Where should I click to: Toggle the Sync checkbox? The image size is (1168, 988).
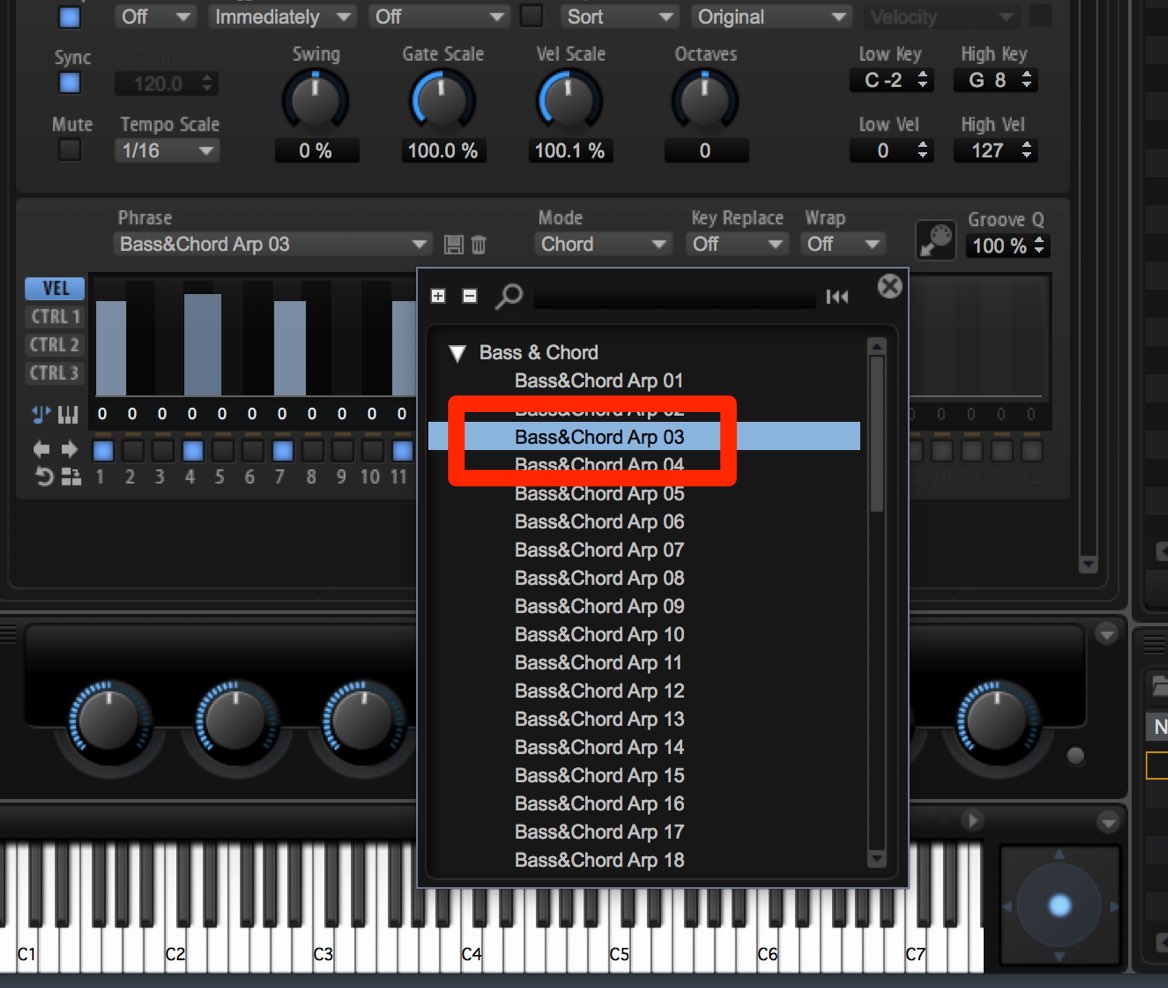point(70,83)
